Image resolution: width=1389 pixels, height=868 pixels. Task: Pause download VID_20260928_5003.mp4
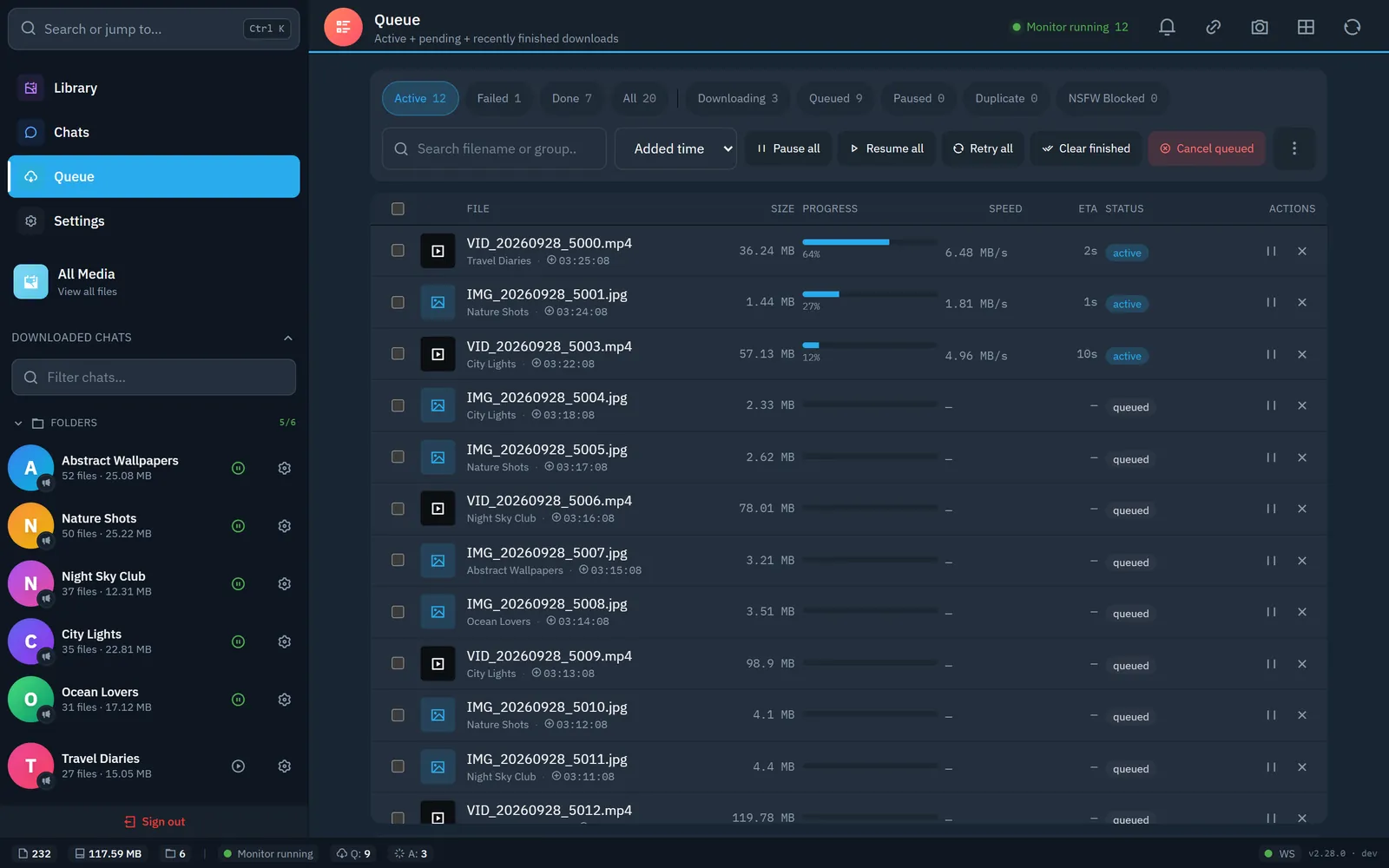(x=1271, y=354)
